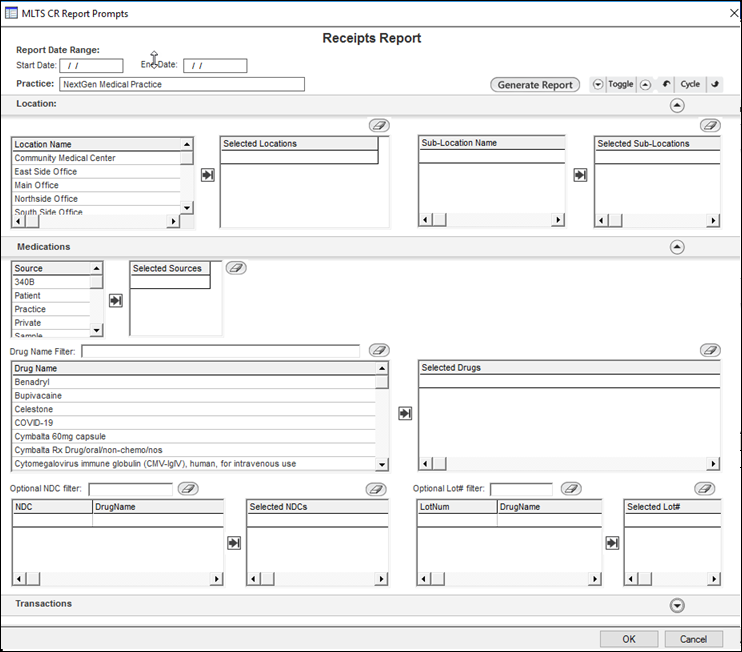
Task: Click the Optional Lot# filter input
Action: click(x=521, y=489)
